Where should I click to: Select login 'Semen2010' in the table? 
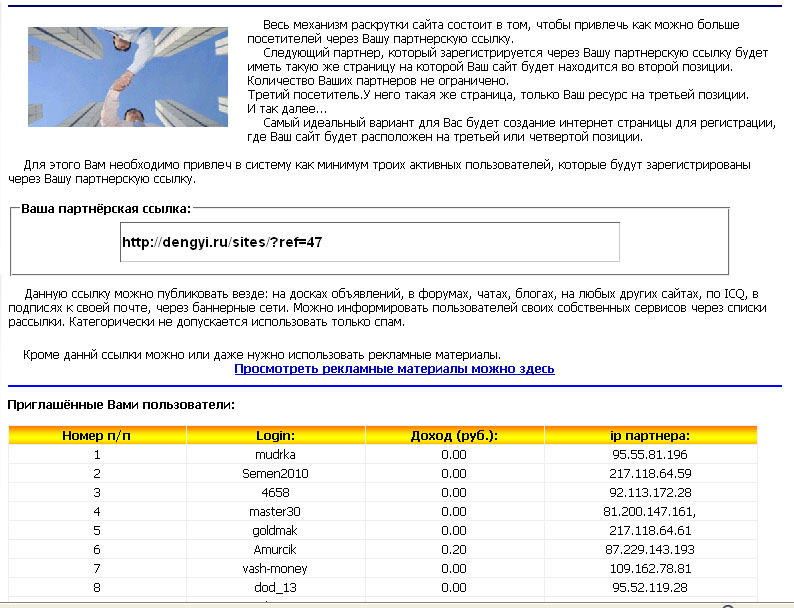tap(275, 474)
